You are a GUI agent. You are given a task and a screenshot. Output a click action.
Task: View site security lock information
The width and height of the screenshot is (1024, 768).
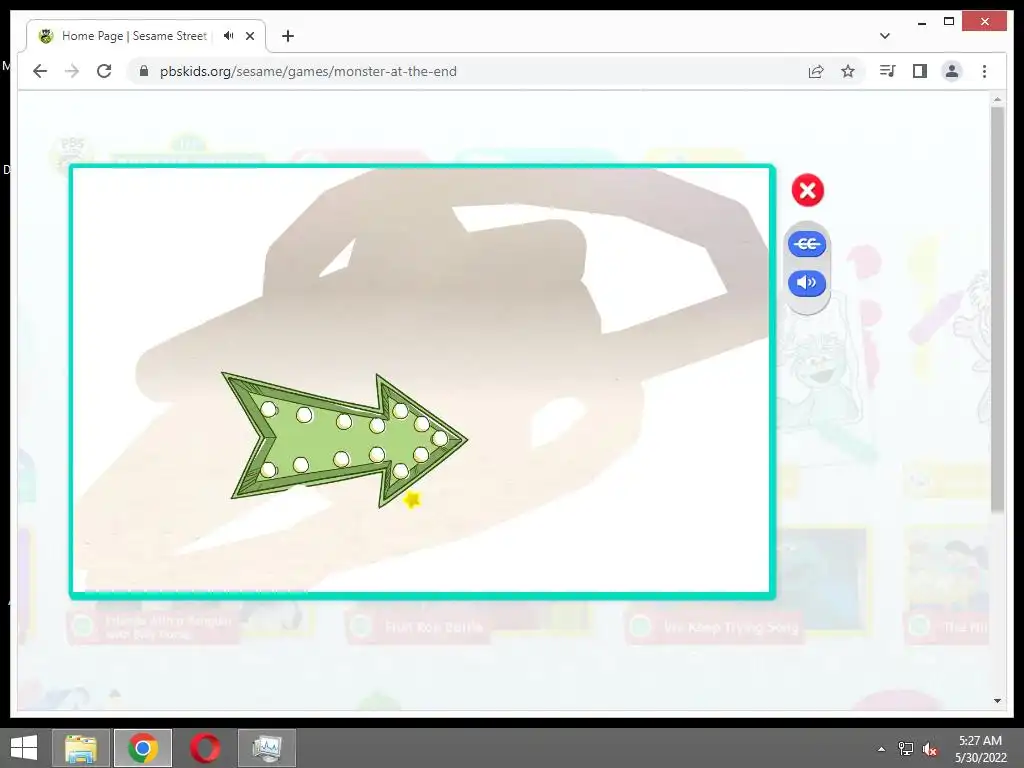(144, 71)
